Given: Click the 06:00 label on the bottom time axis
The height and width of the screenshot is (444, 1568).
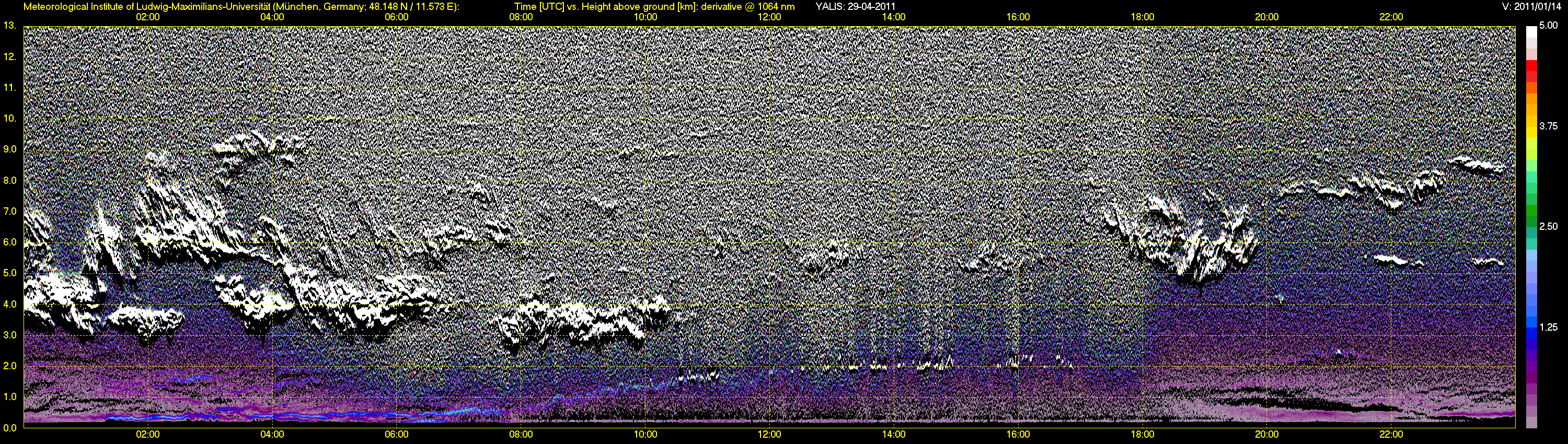Looking at the screenshot, I should (396, 434).
